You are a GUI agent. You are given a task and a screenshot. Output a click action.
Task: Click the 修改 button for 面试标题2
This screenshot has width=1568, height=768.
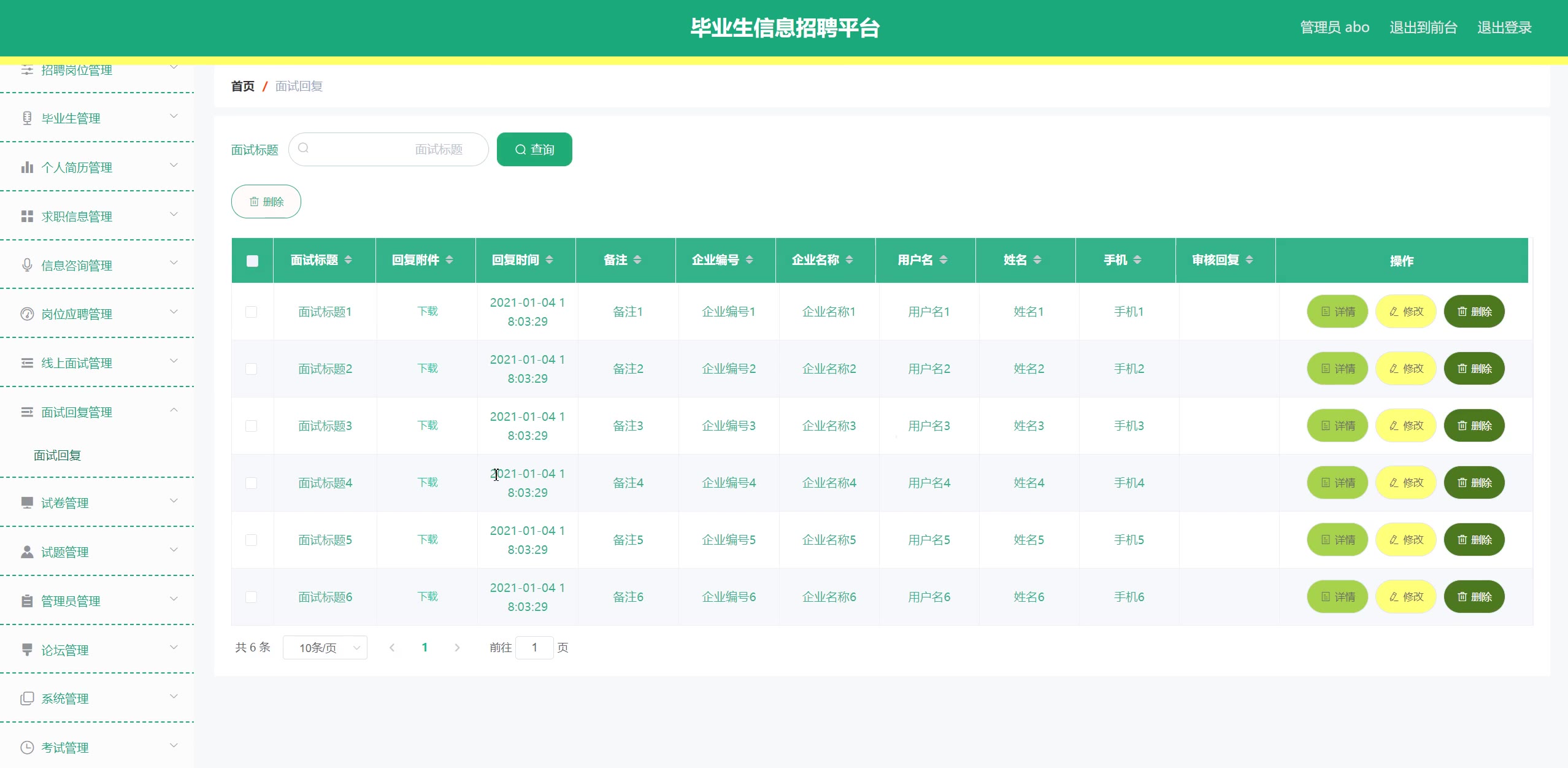1405,369
